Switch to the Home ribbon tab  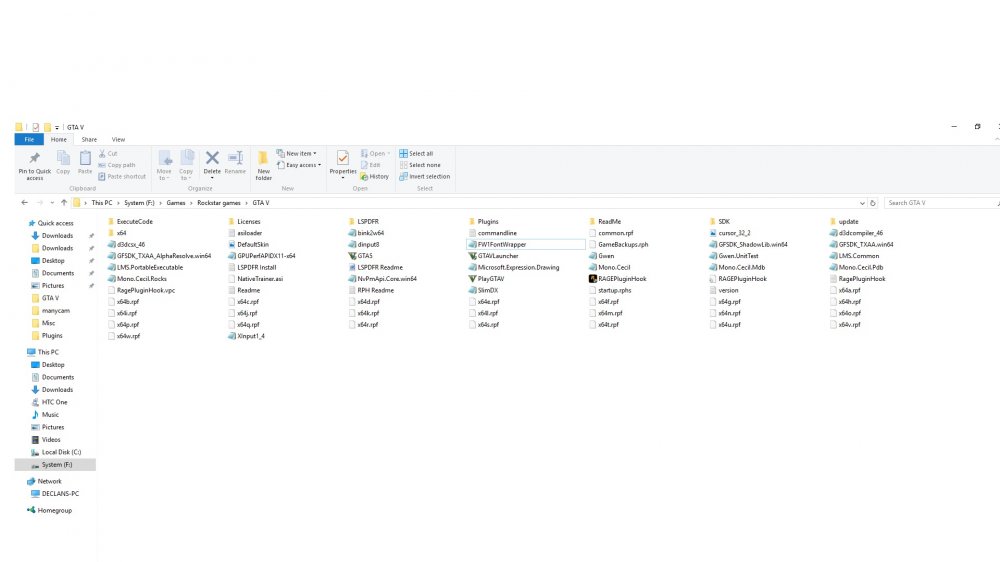[59, 140]
